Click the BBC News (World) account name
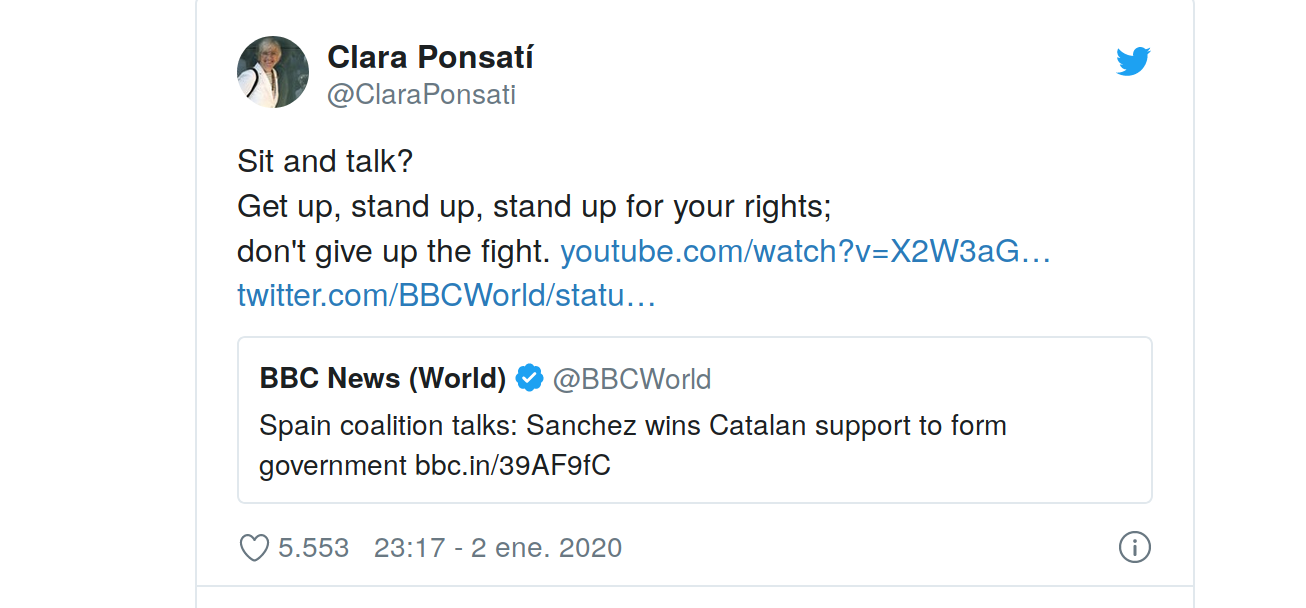1306x608 pixels. pyautogui.click(x=383, y=378)
